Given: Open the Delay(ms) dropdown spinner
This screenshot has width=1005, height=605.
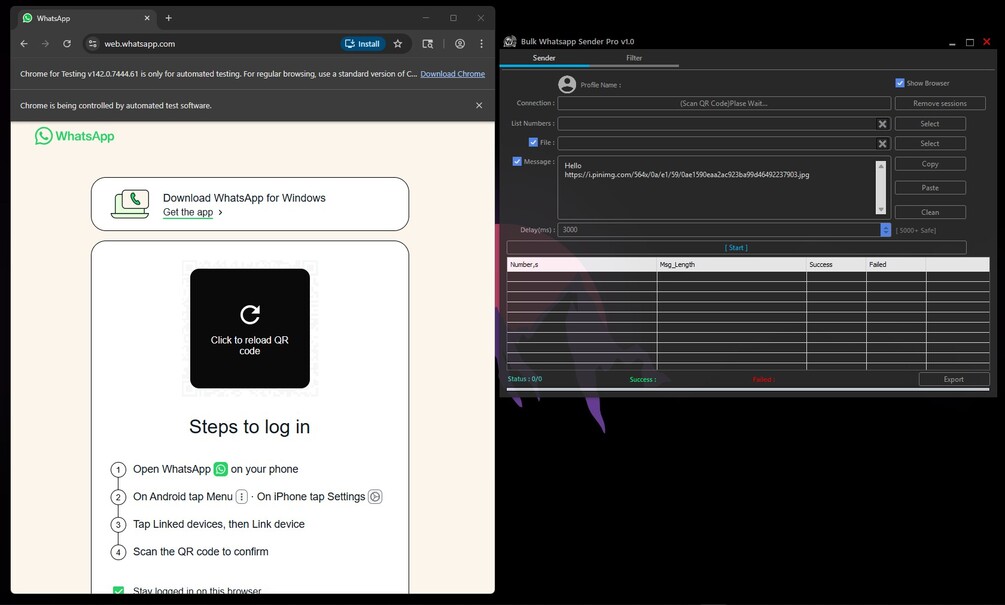Looking at the screenshot, I should [885, 229].
